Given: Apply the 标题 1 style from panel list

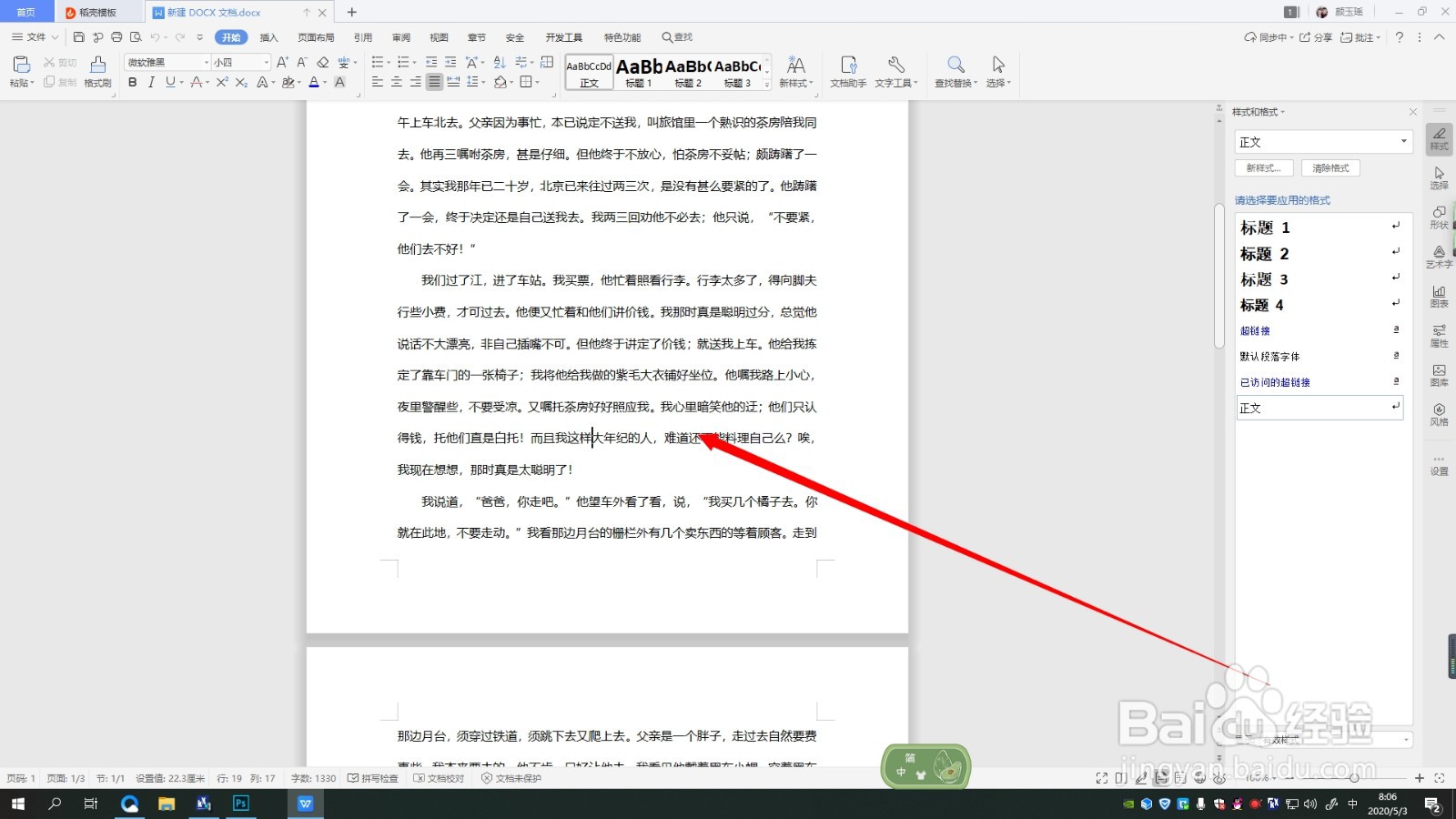Looking at the screenshot, I should tap(1319, 227).
